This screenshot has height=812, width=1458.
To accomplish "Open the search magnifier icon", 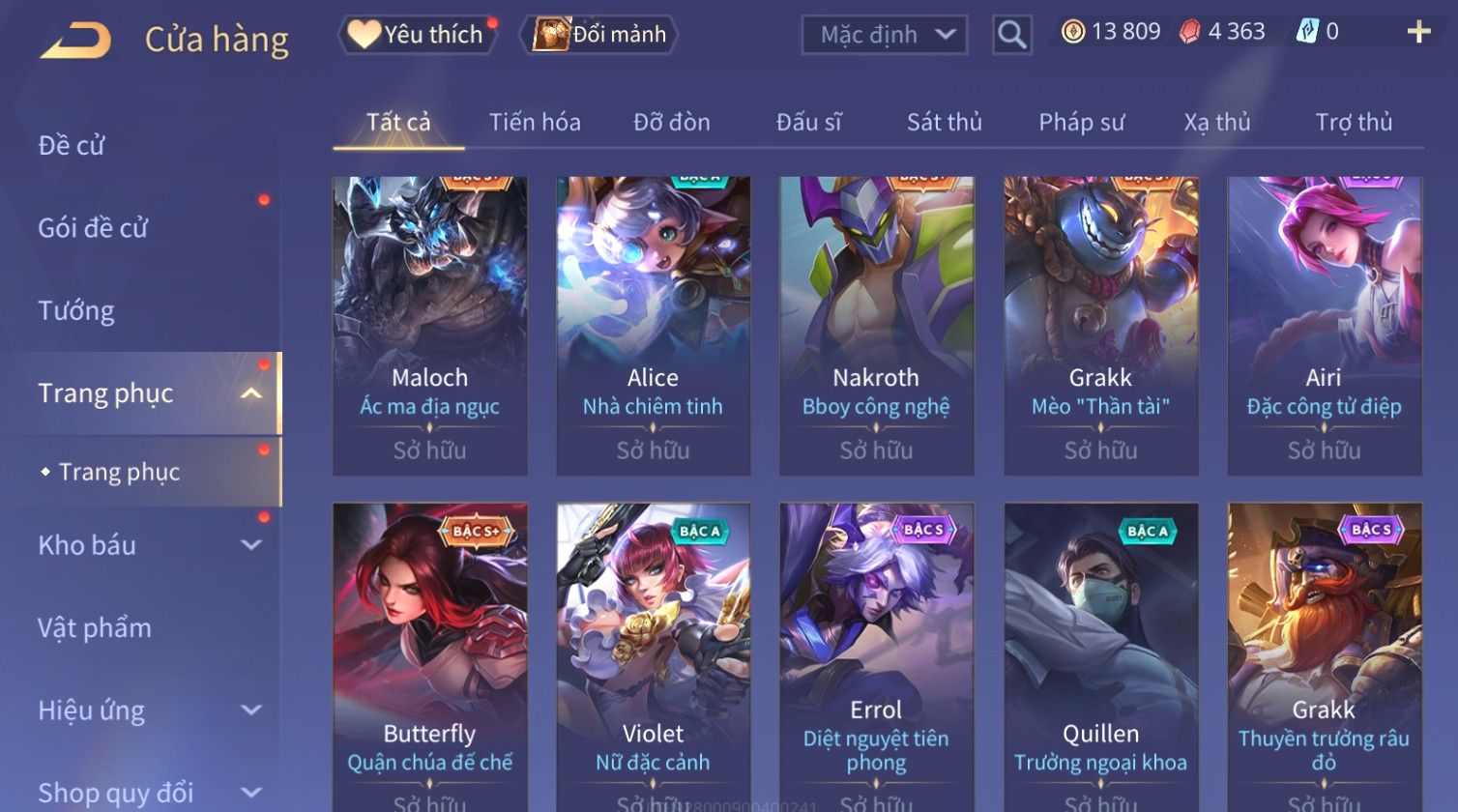I will coord(1011,35).
